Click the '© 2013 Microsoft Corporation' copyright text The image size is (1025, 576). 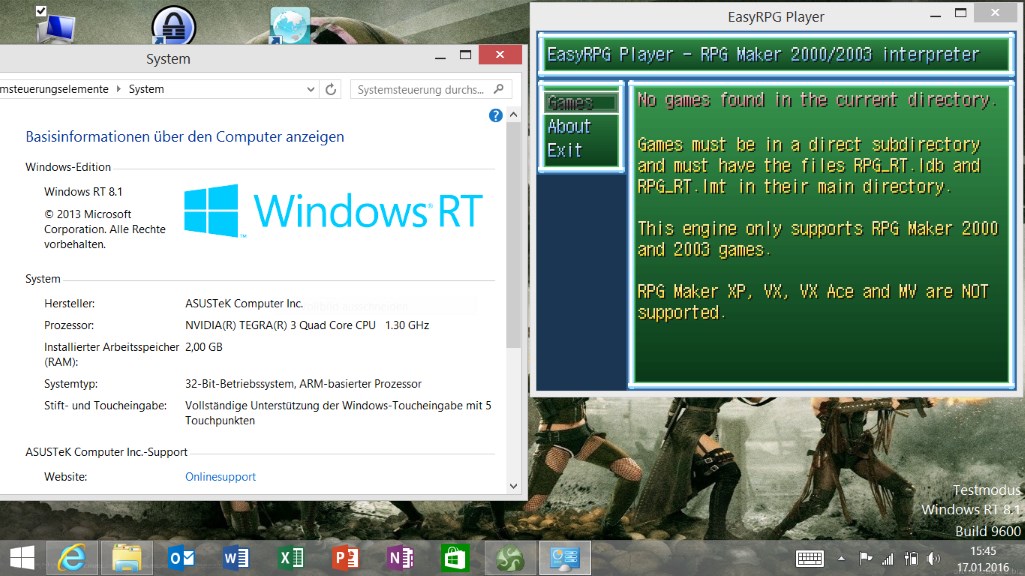click(105, 229)
